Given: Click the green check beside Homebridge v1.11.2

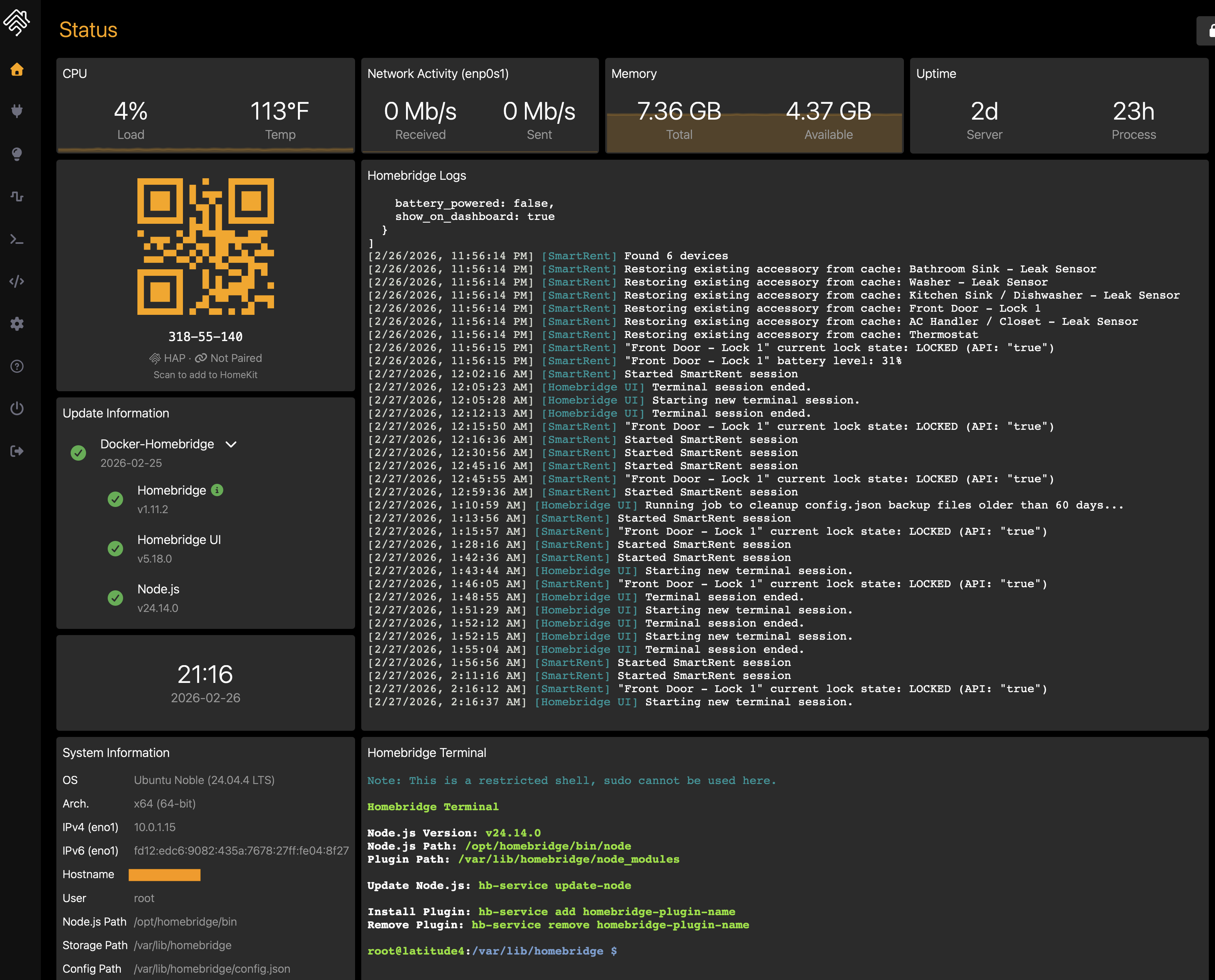Looking at the screenshot, I should click(115, 499).
